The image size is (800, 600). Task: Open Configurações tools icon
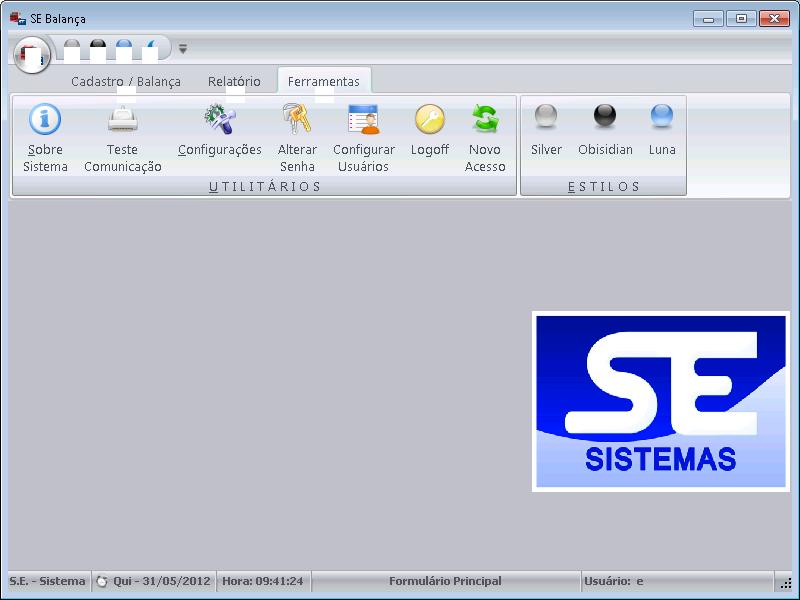point(219,120)
